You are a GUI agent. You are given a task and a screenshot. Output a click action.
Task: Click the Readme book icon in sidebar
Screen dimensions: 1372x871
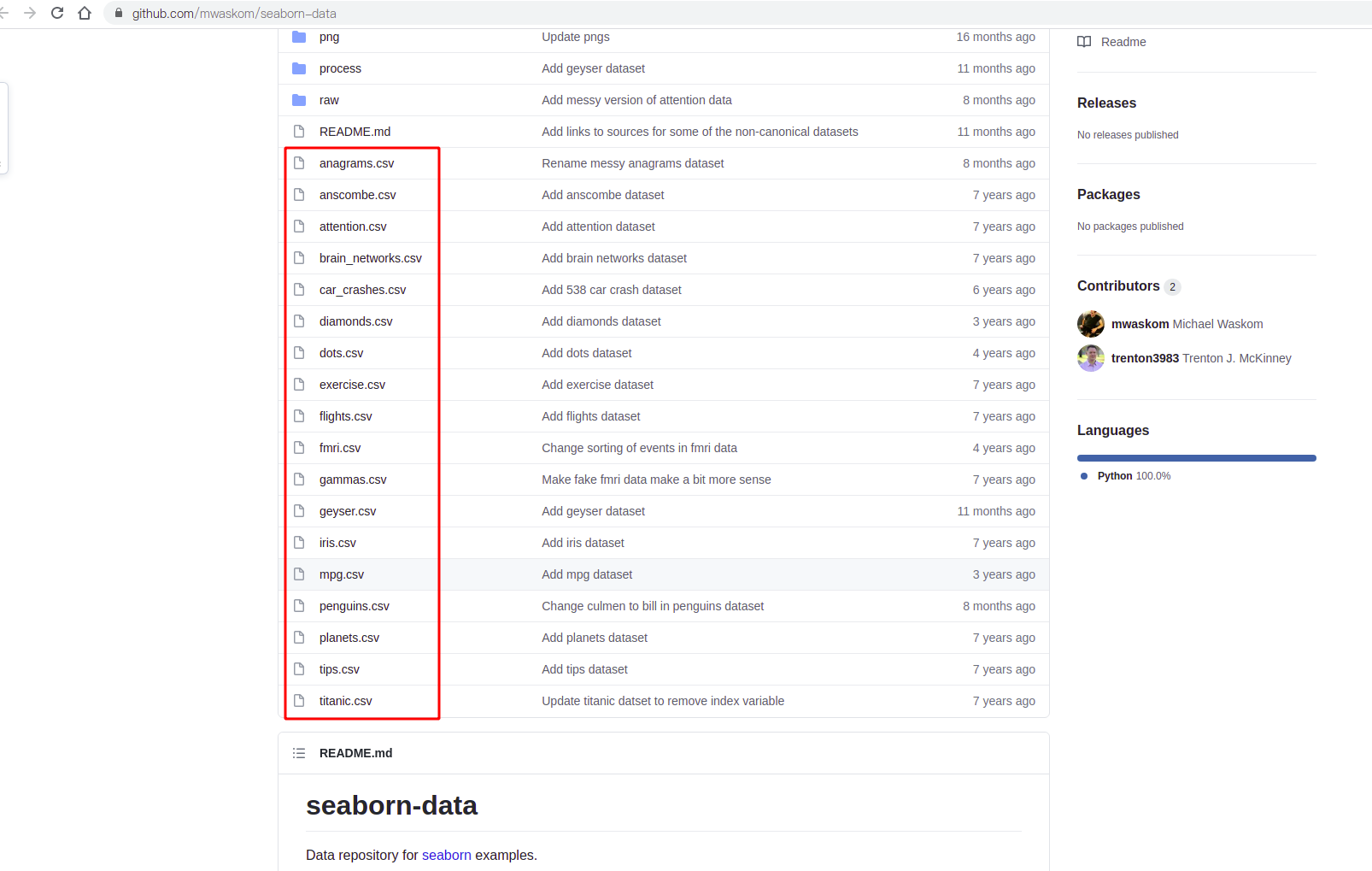pos(1084,42)
